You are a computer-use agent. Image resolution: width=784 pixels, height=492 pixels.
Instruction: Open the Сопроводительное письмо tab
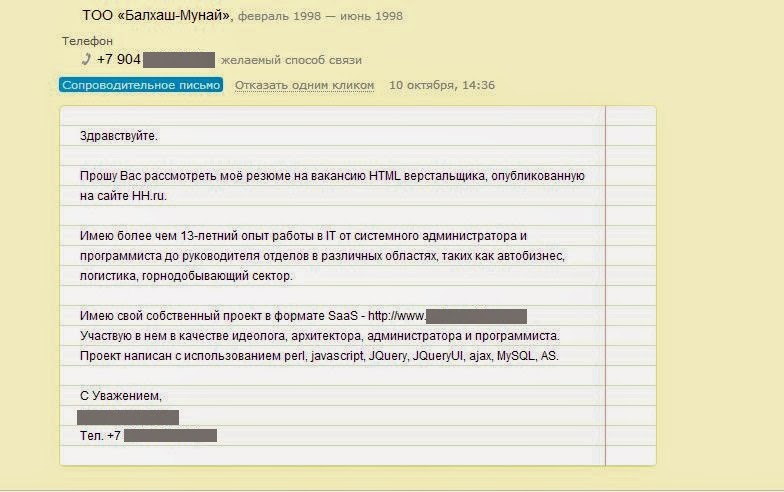[141, 85]
